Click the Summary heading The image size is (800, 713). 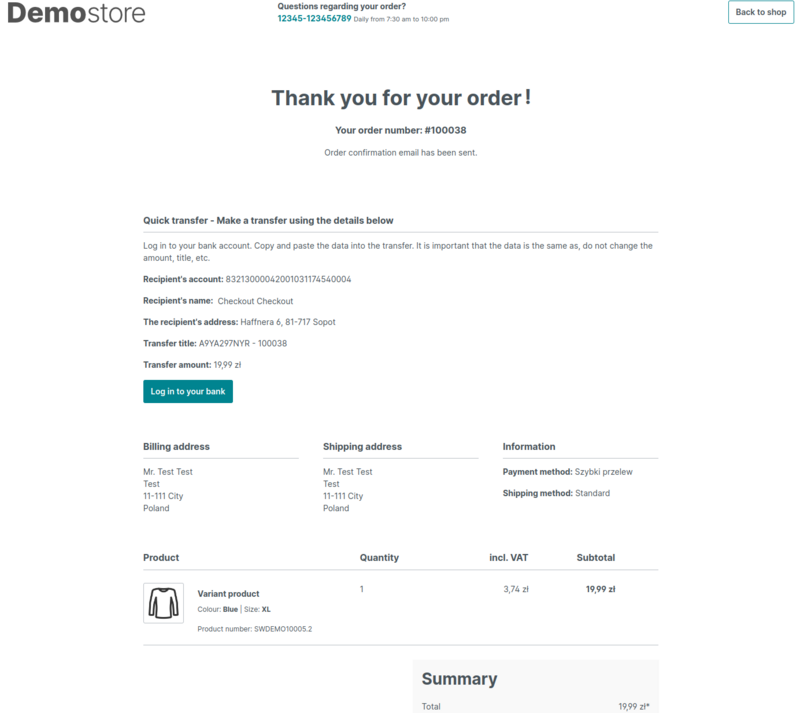pyautogui.click(x=459, y=679)
